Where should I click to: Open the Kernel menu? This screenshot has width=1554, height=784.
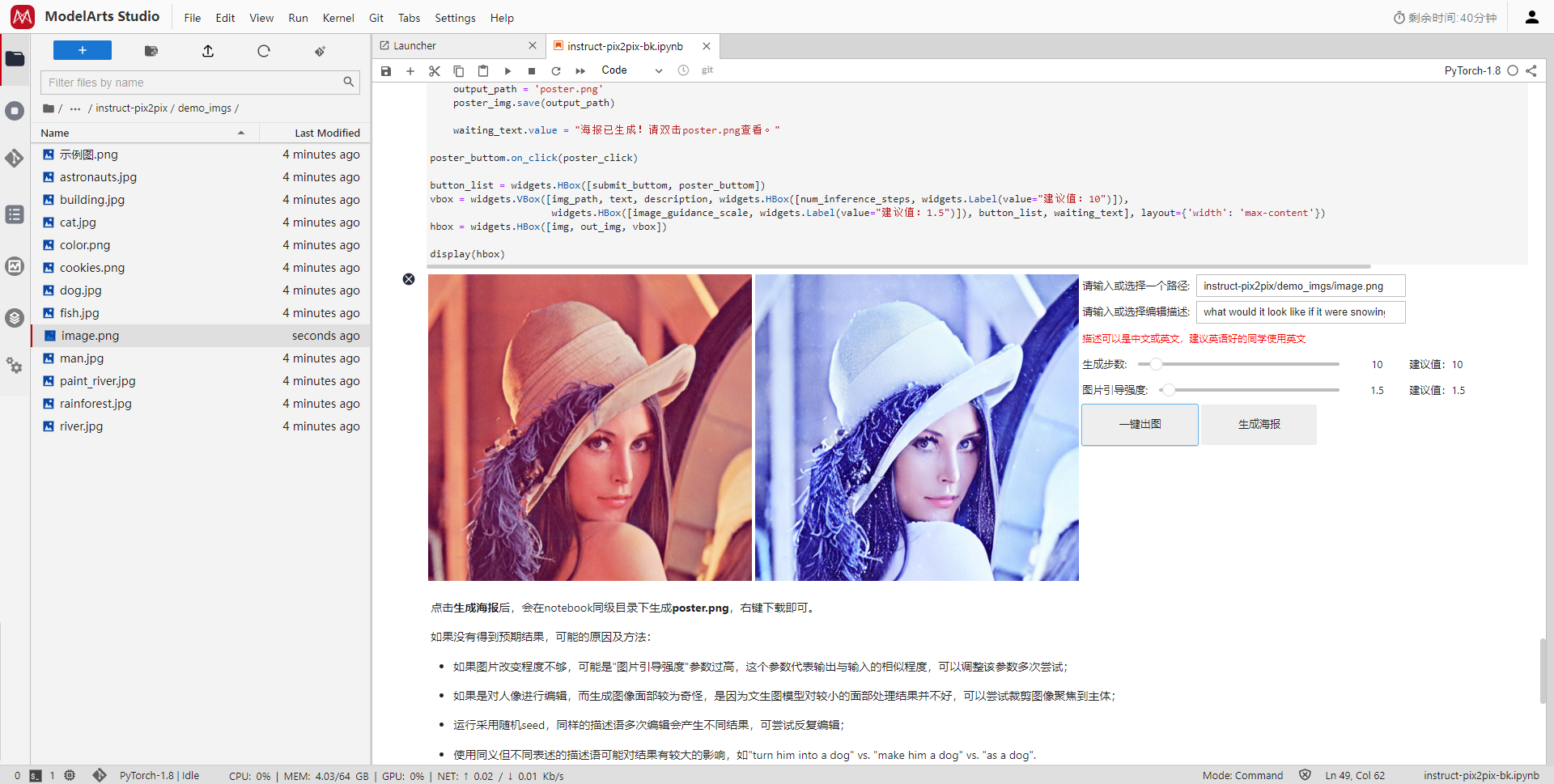(x=338, y=18)
